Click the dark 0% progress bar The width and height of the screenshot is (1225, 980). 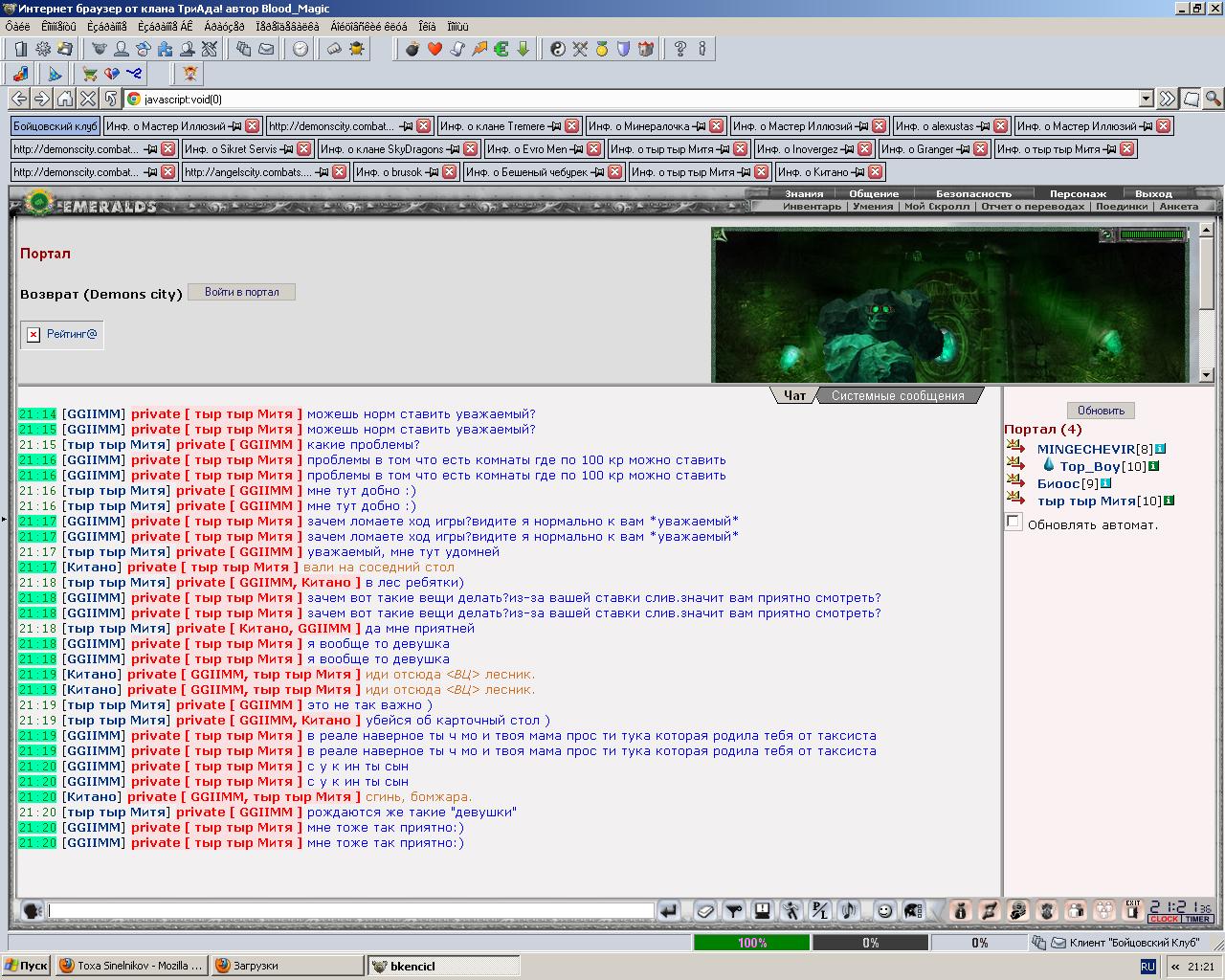click(x=870, y=943)
